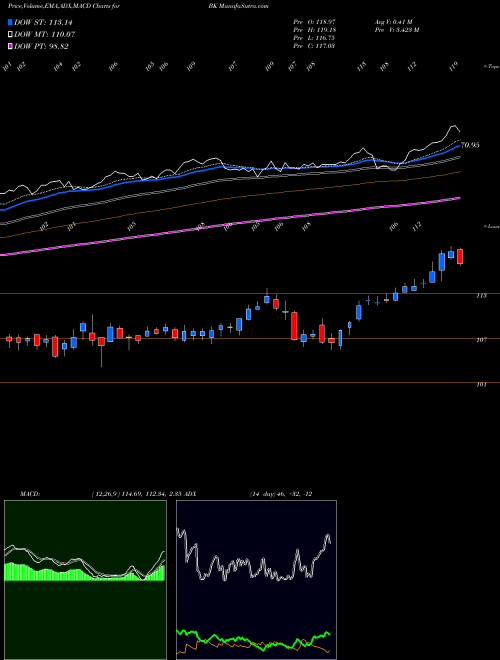Select the 'DOW PT: 98.82' label
Image resolution: width=500 pixels, height=660 pixels.
click(x=41, y=46)
